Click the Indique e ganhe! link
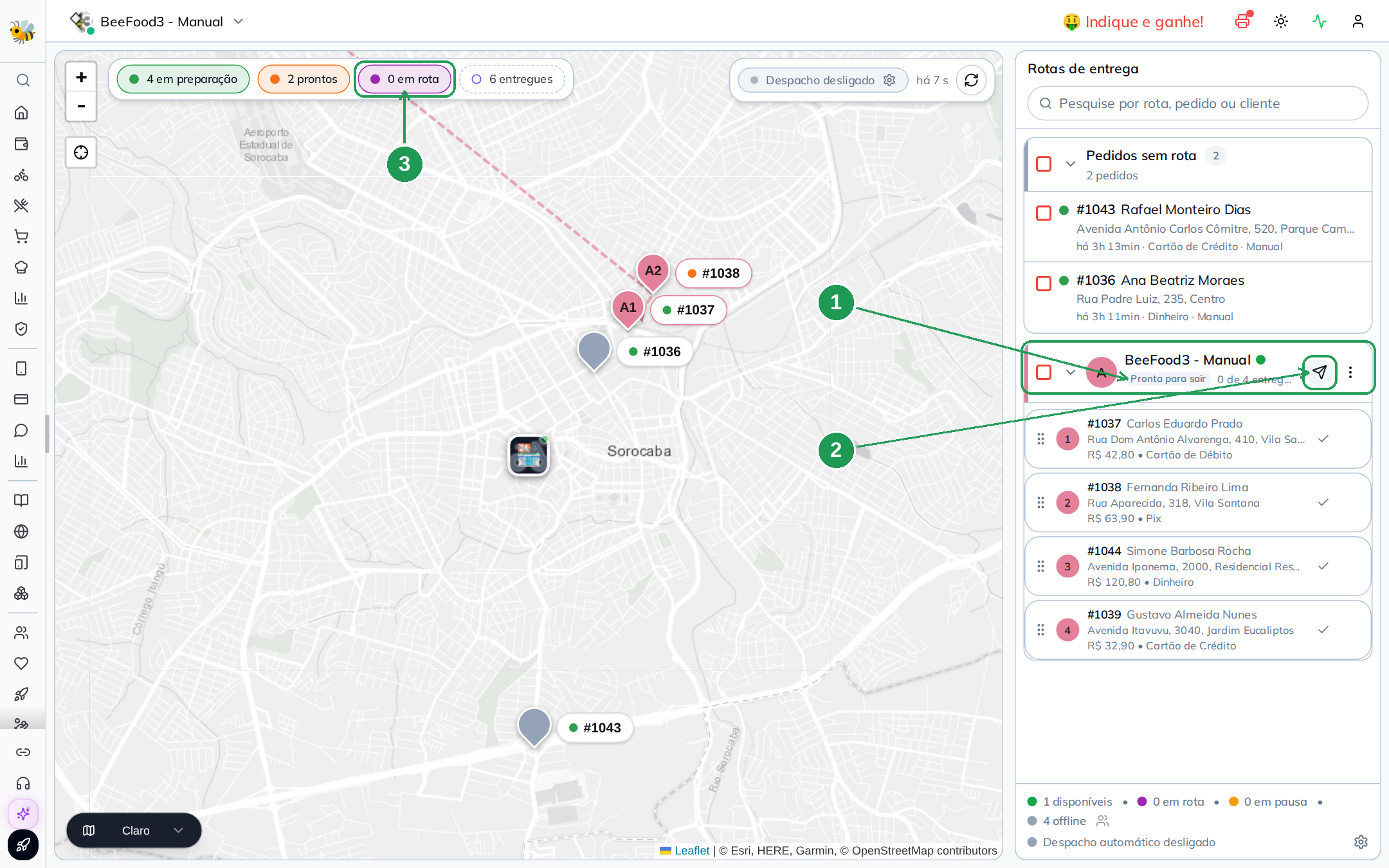Screen dimensions: 1389x868 pyautogui.click(x=1133, y=22)
